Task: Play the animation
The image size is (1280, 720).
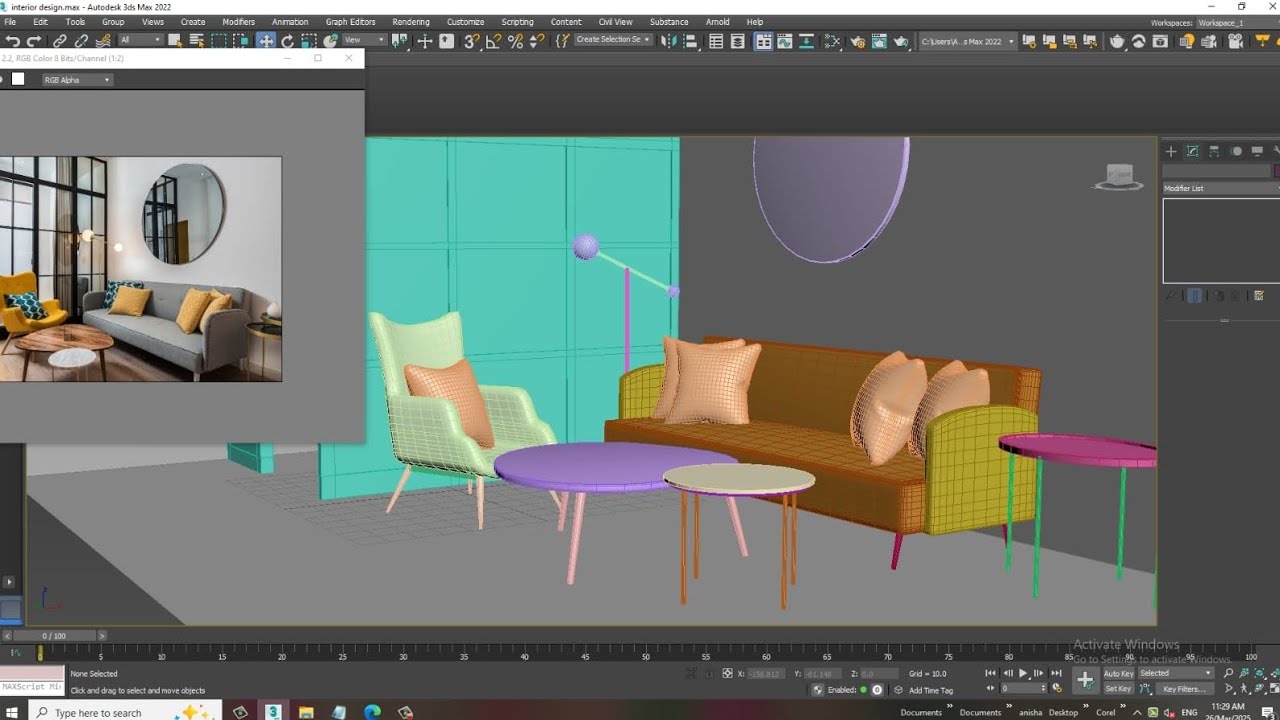Action: pyautogui.click(x=1023, y=673)
